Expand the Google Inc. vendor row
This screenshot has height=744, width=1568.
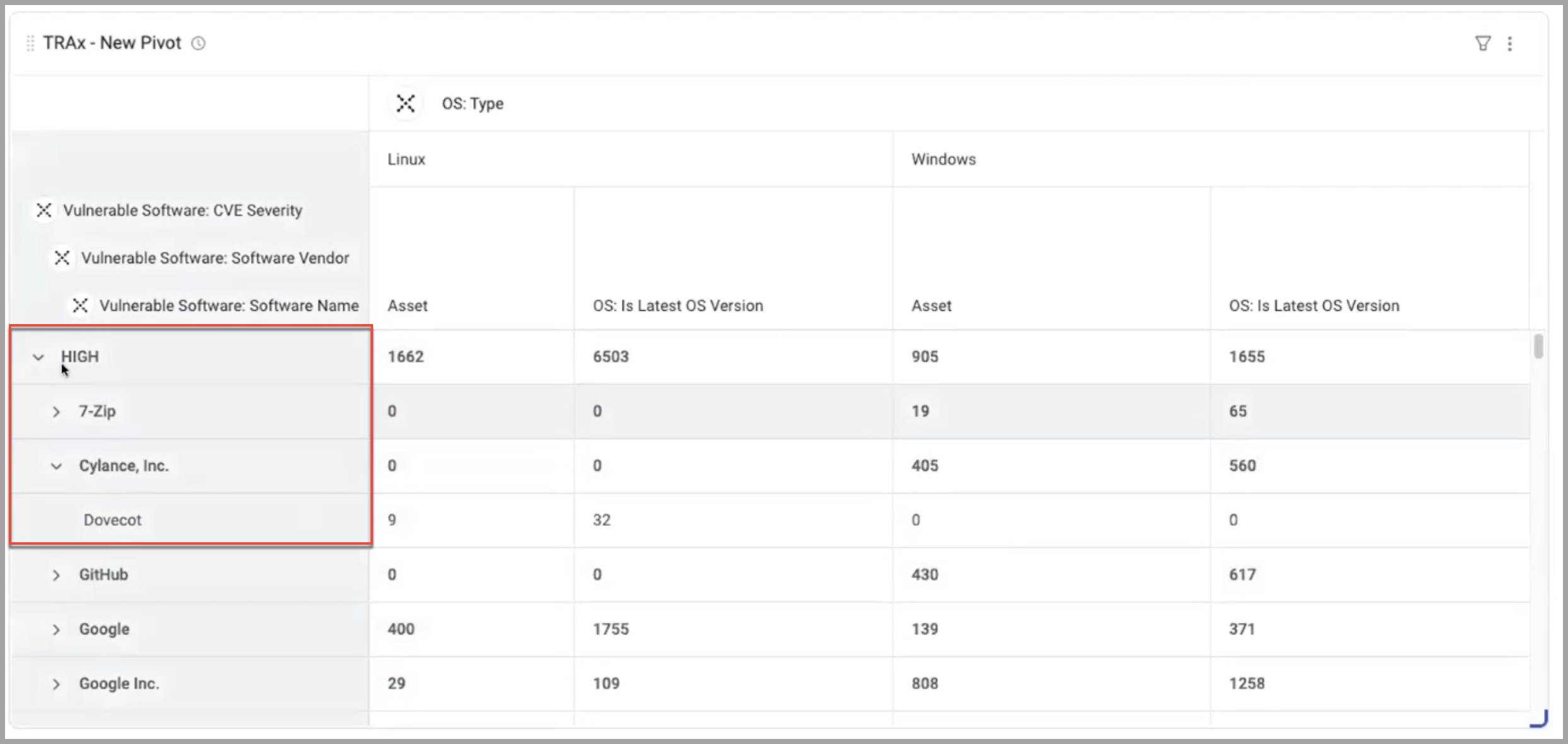56,684
